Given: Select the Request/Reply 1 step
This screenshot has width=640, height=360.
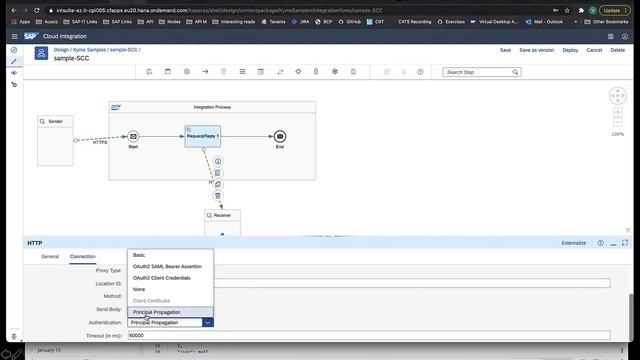Looking at the screenshot, I should pos(203,136).
